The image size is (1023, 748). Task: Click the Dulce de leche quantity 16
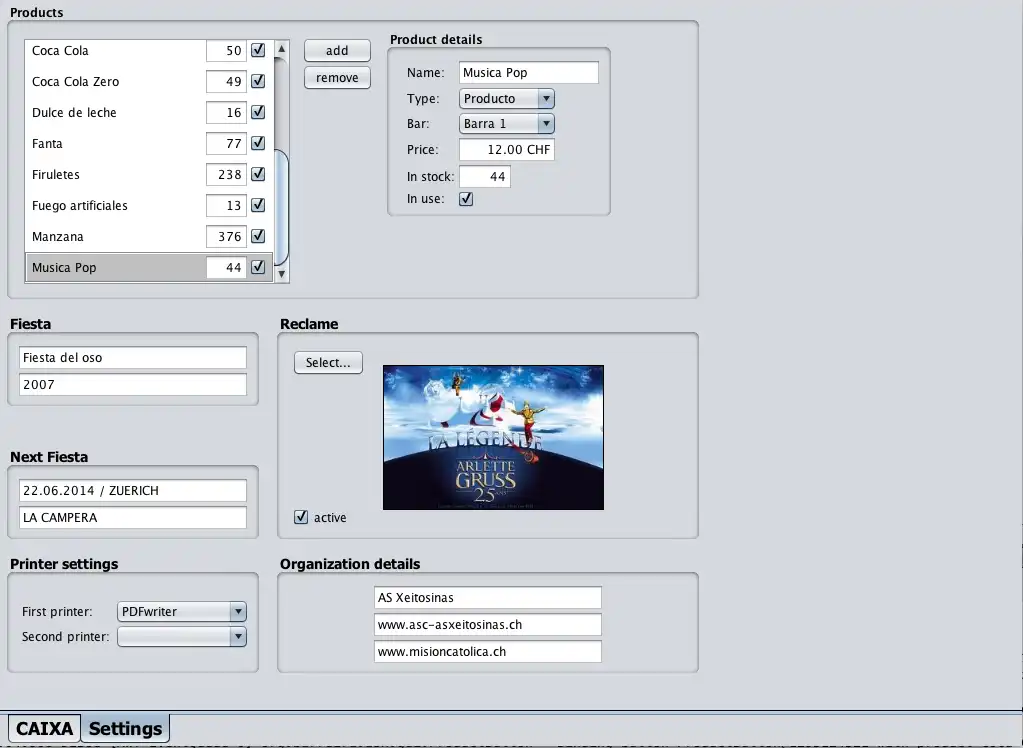[226, 112]
